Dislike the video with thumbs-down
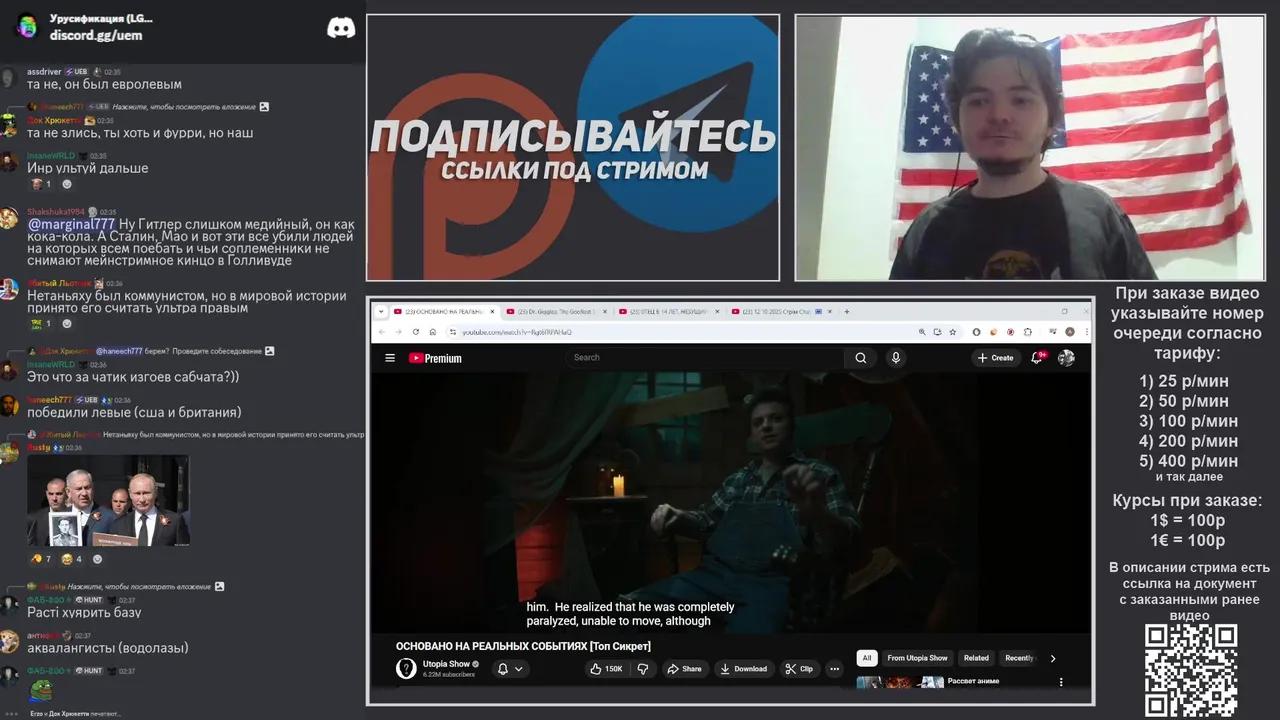This screenshot has height=720, width=1280. click(643, 669)
